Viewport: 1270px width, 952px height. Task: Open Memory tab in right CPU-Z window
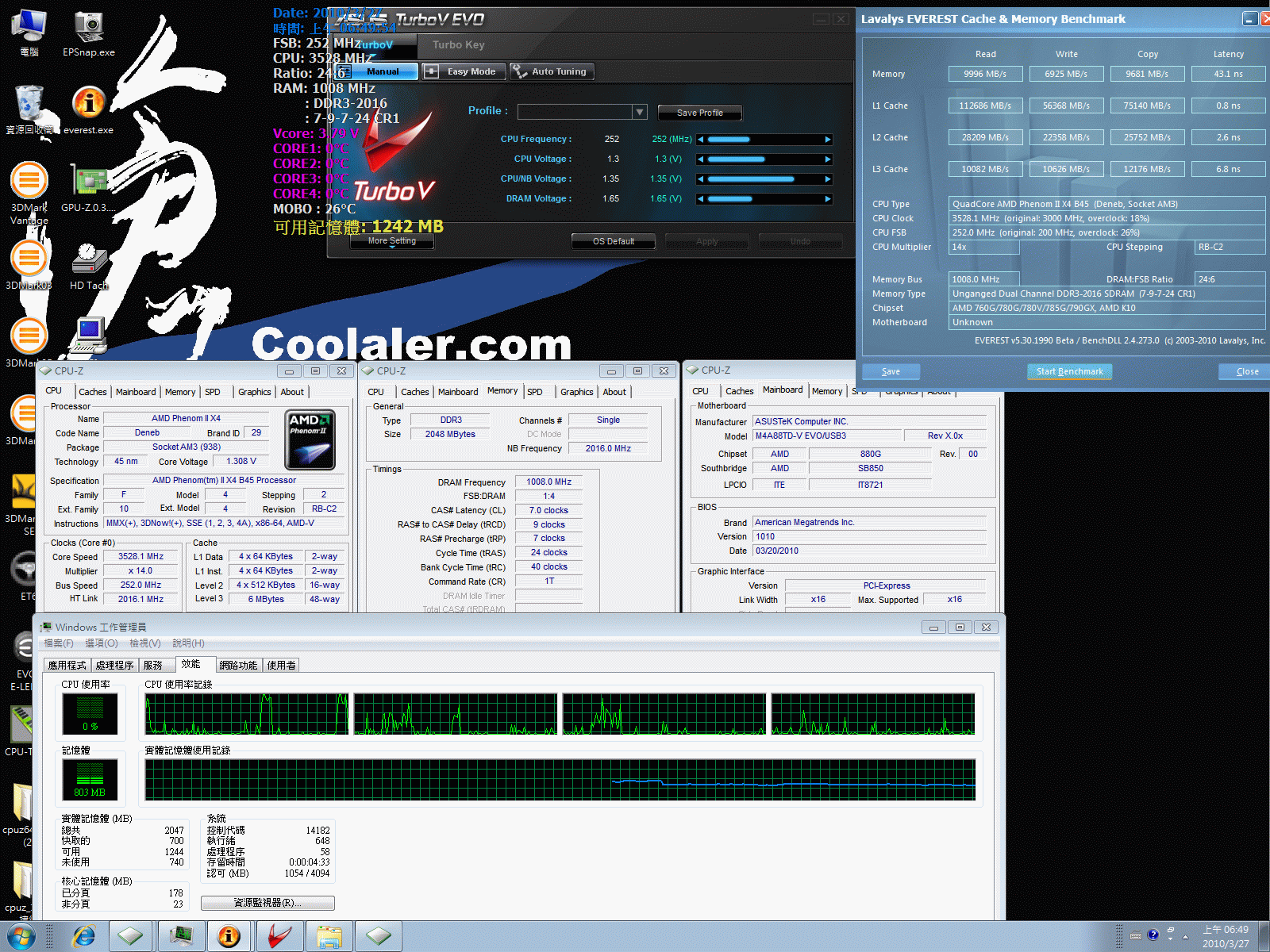click(827, 391)
